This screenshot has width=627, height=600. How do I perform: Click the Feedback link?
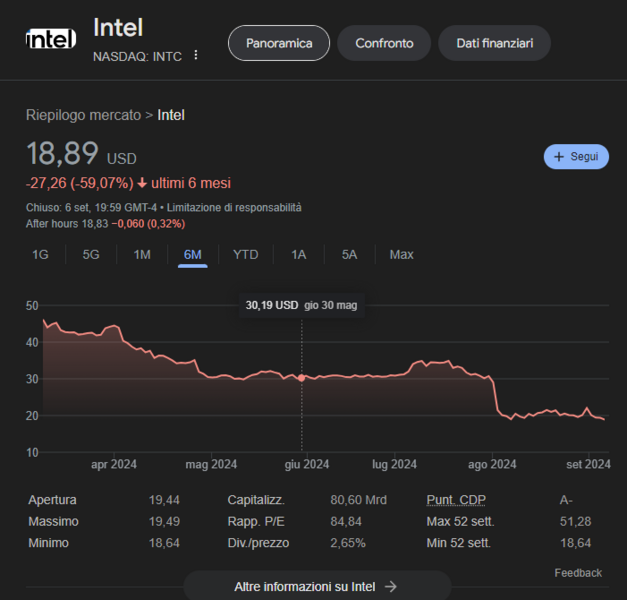pos(578,573)
